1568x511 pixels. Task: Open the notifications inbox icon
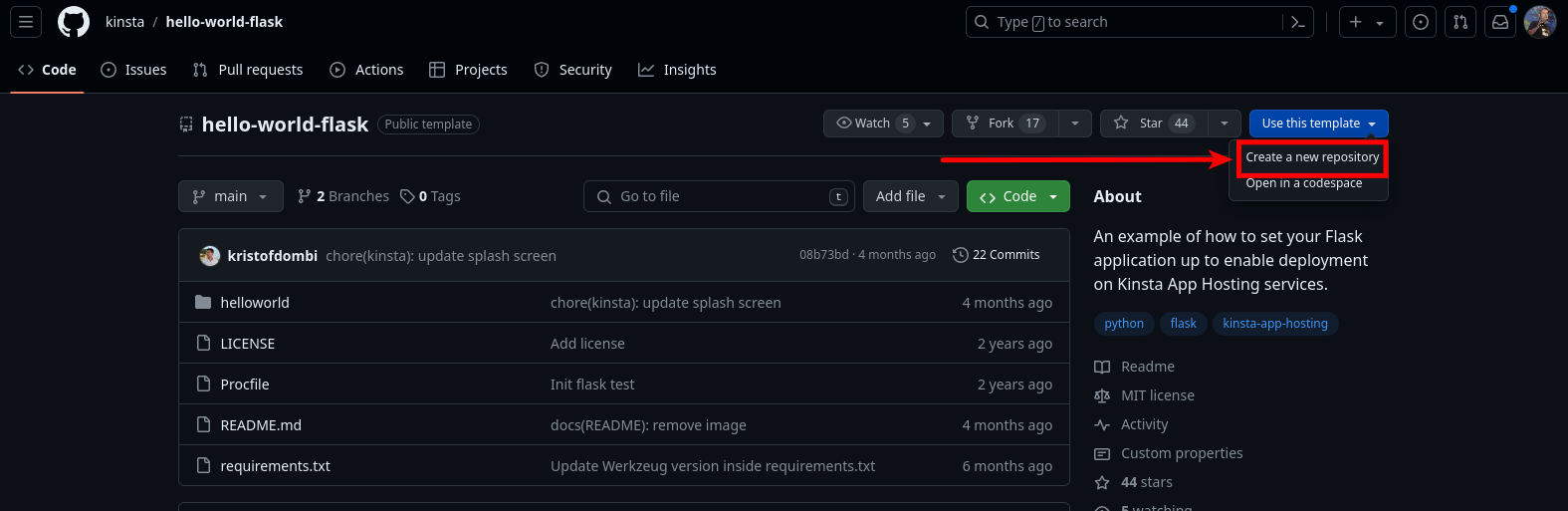tap(1500, 22)
